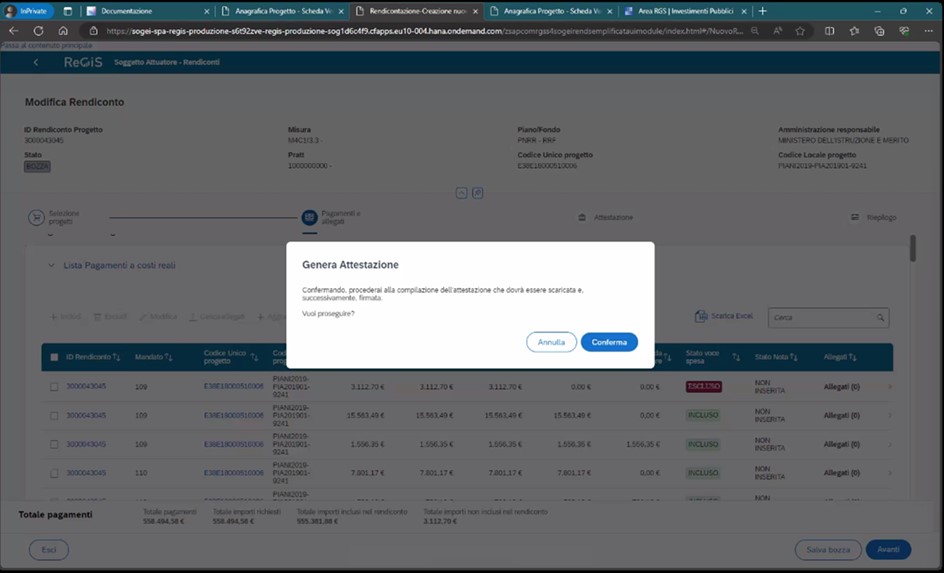Check the first row with ESCLUSO status
This screenshot has width=944, height=573.
[54, 386]
